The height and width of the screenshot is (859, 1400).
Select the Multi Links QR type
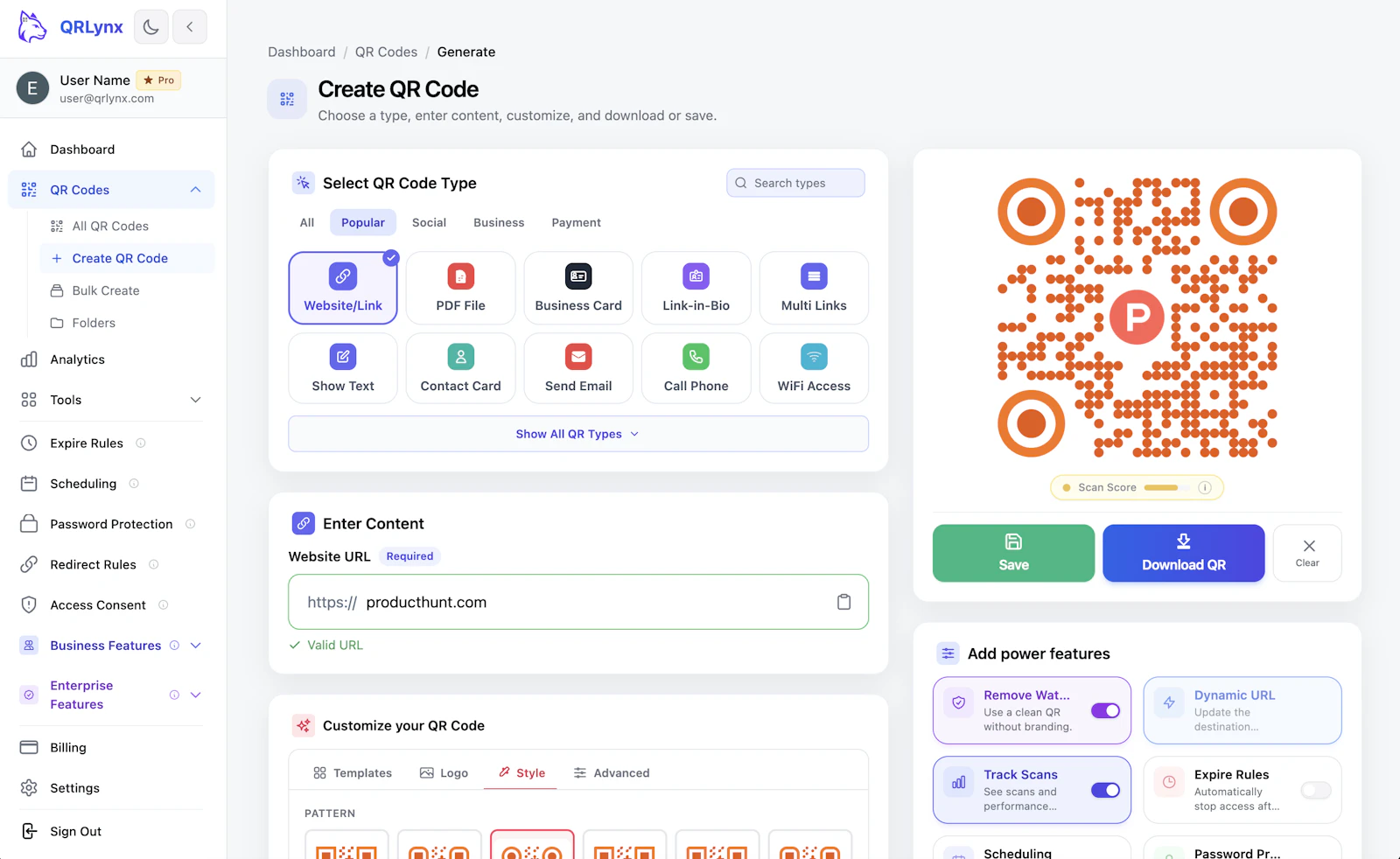[814, 288]
